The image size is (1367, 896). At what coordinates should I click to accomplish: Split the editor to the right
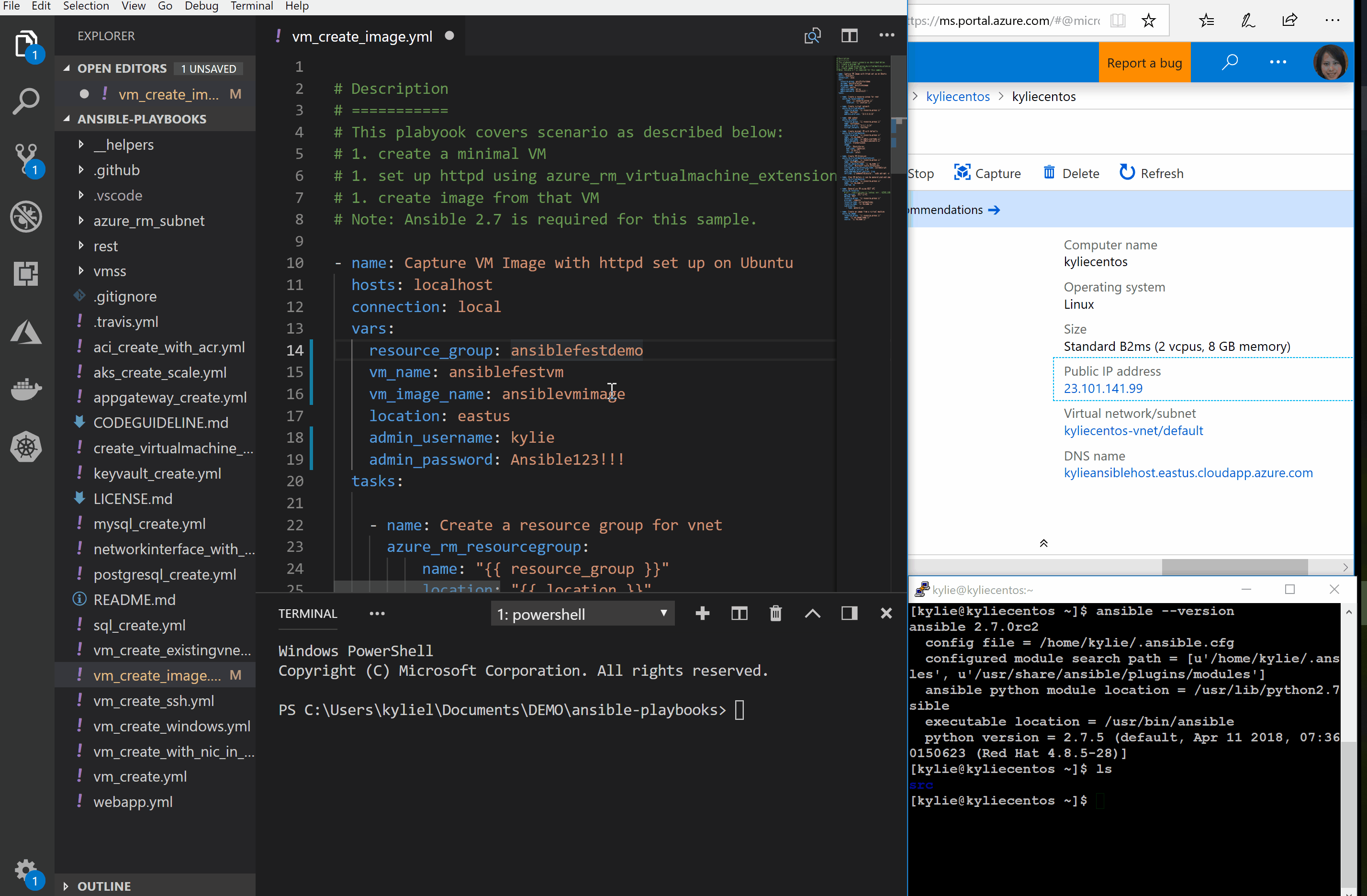tap(849, 36)
